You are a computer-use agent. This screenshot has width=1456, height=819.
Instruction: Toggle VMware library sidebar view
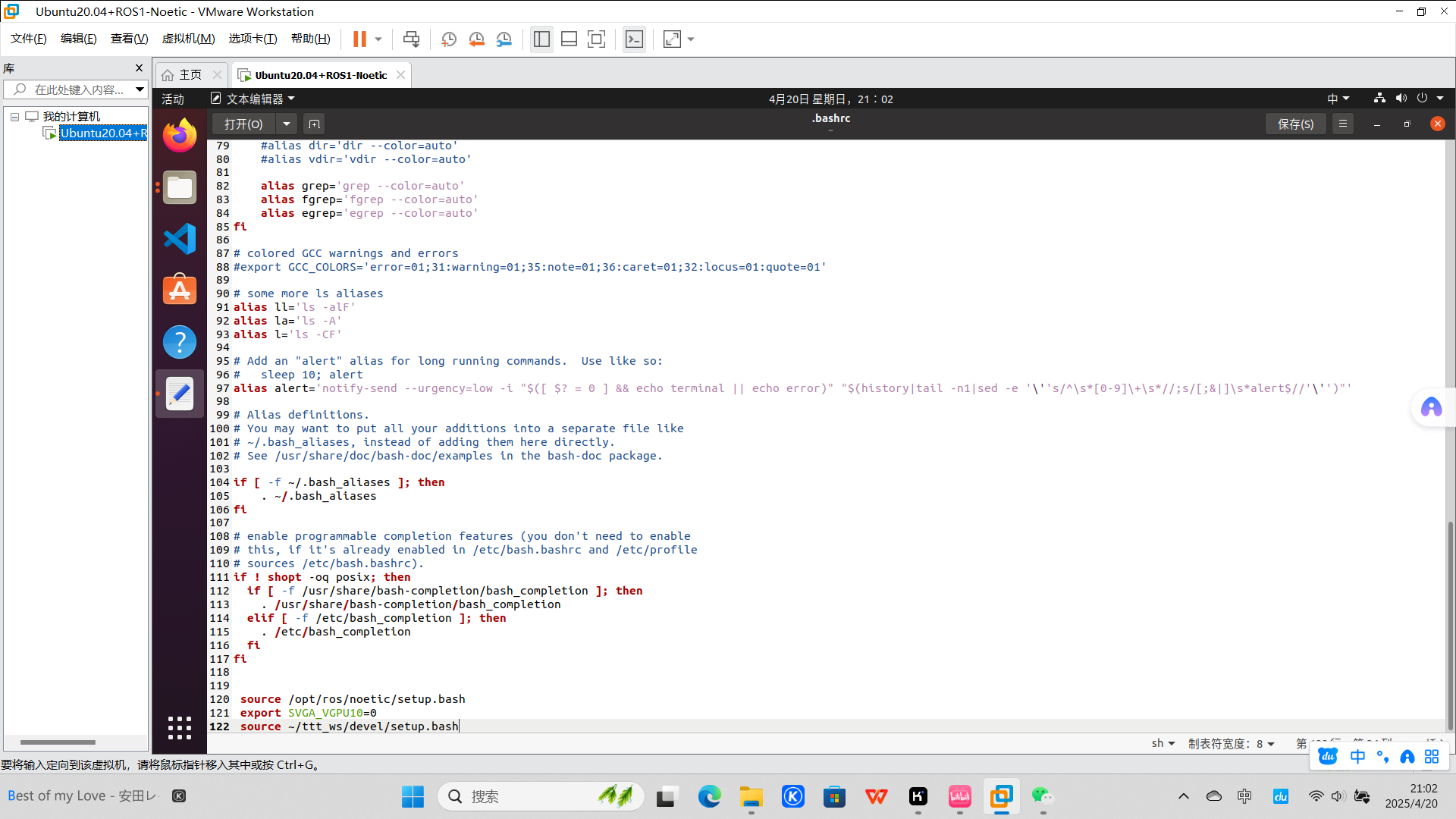tap(541, 39)
